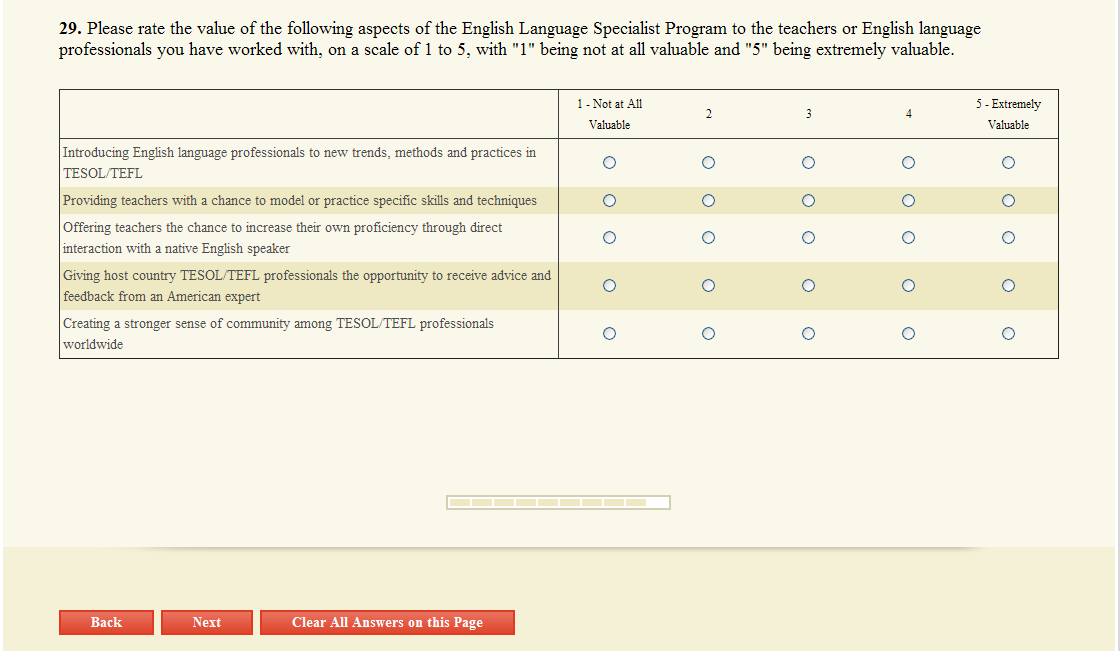
Task: Choose rating 2 for sense of community row
Action: click(x=708, y=334)
